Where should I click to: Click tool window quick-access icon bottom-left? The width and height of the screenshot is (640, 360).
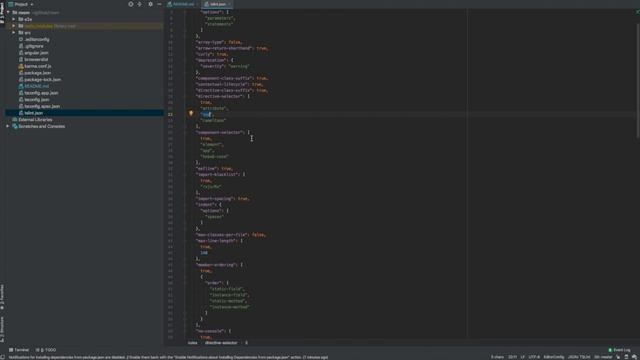point(2,357)
